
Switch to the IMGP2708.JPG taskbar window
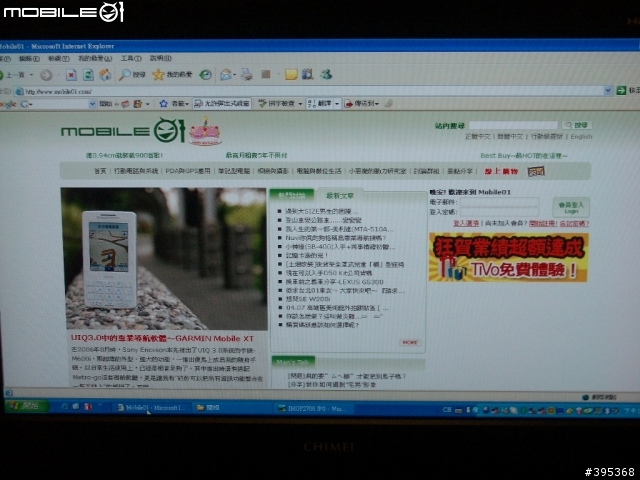(312, 408)
